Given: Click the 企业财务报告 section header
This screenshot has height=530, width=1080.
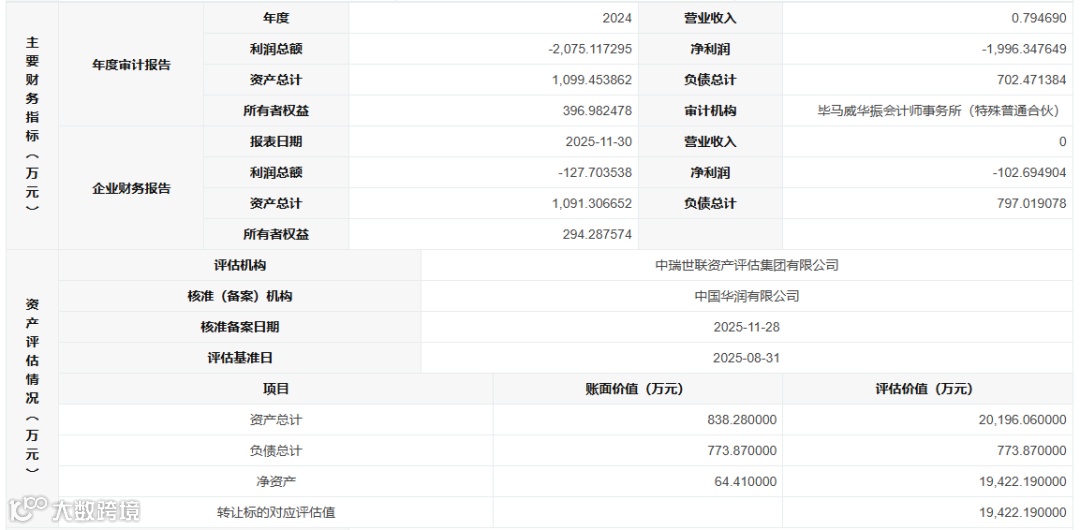Looking at the screenshot, I should tap(131, 188).
